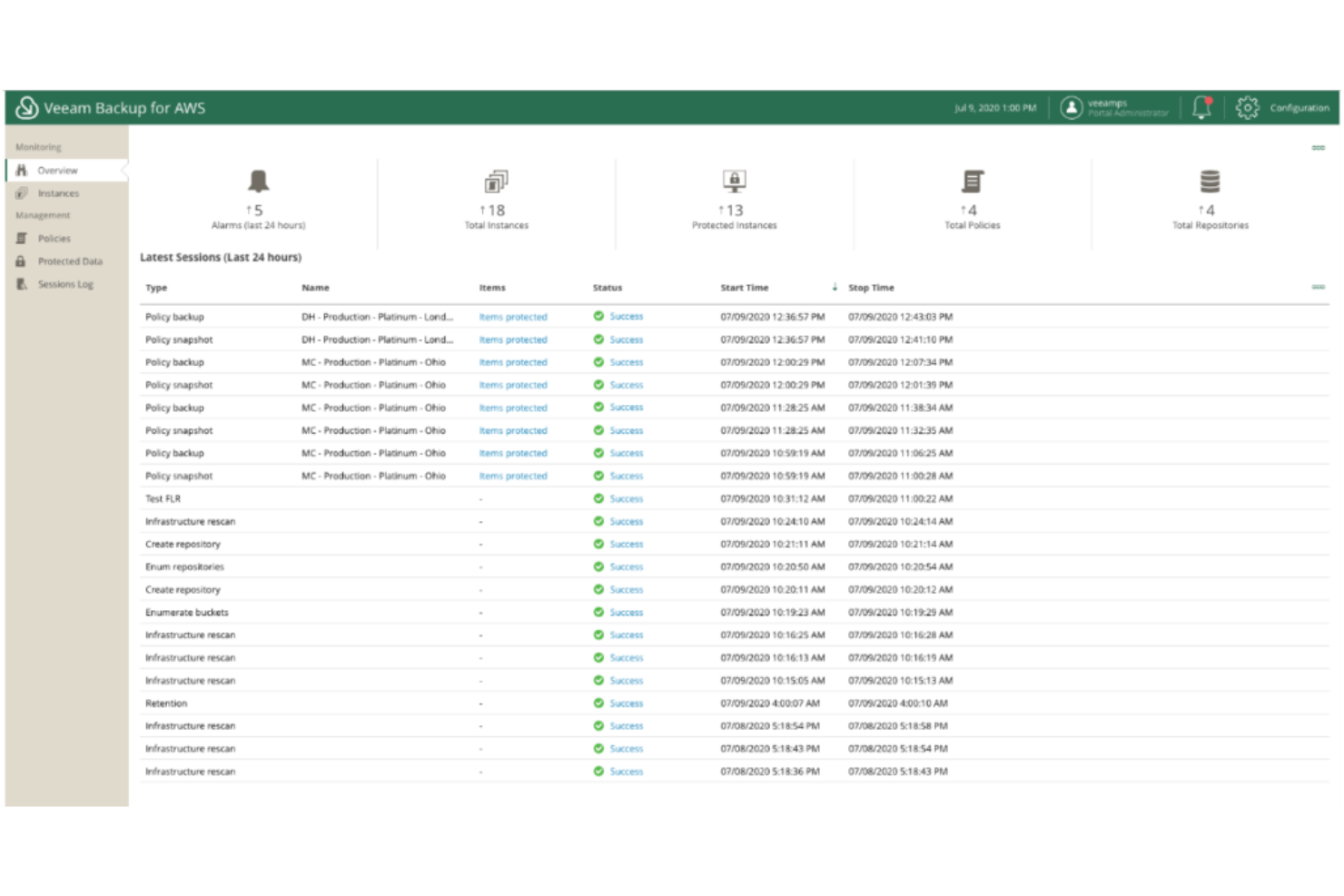The width and height of the screenshot is (1344, 896).
Task: Click the Total Repositories database icon
Action: 1209,180
